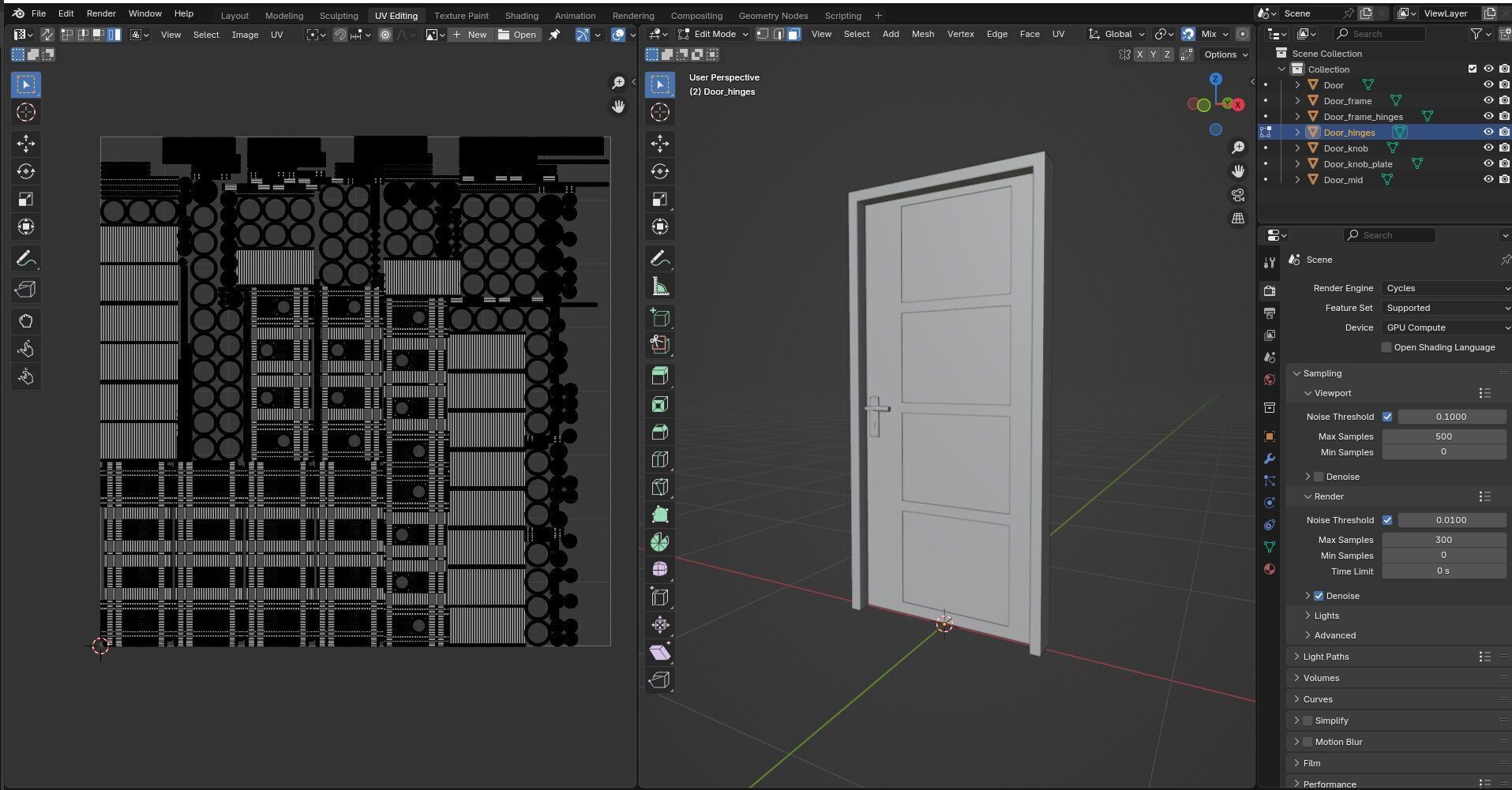Screen dimensions: 1512x790
Task: Select the Extrude Region tool
Action: 660,376
